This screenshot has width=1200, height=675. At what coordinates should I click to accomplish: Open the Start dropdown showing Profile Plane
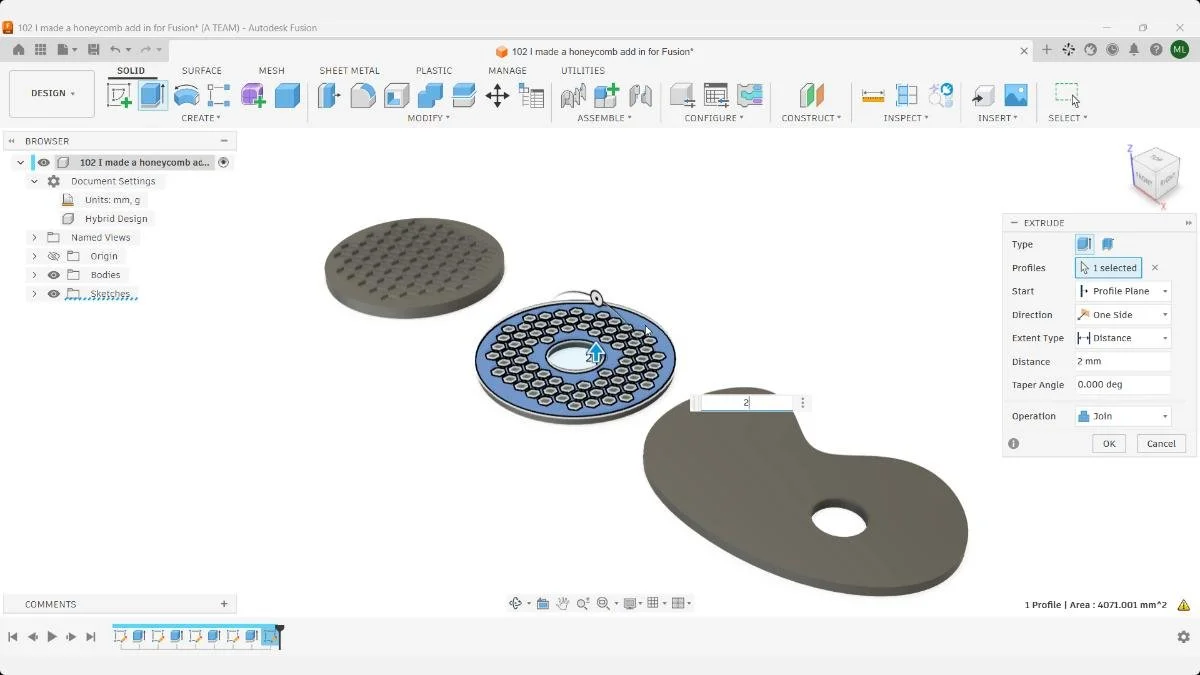pos(1123,291)
